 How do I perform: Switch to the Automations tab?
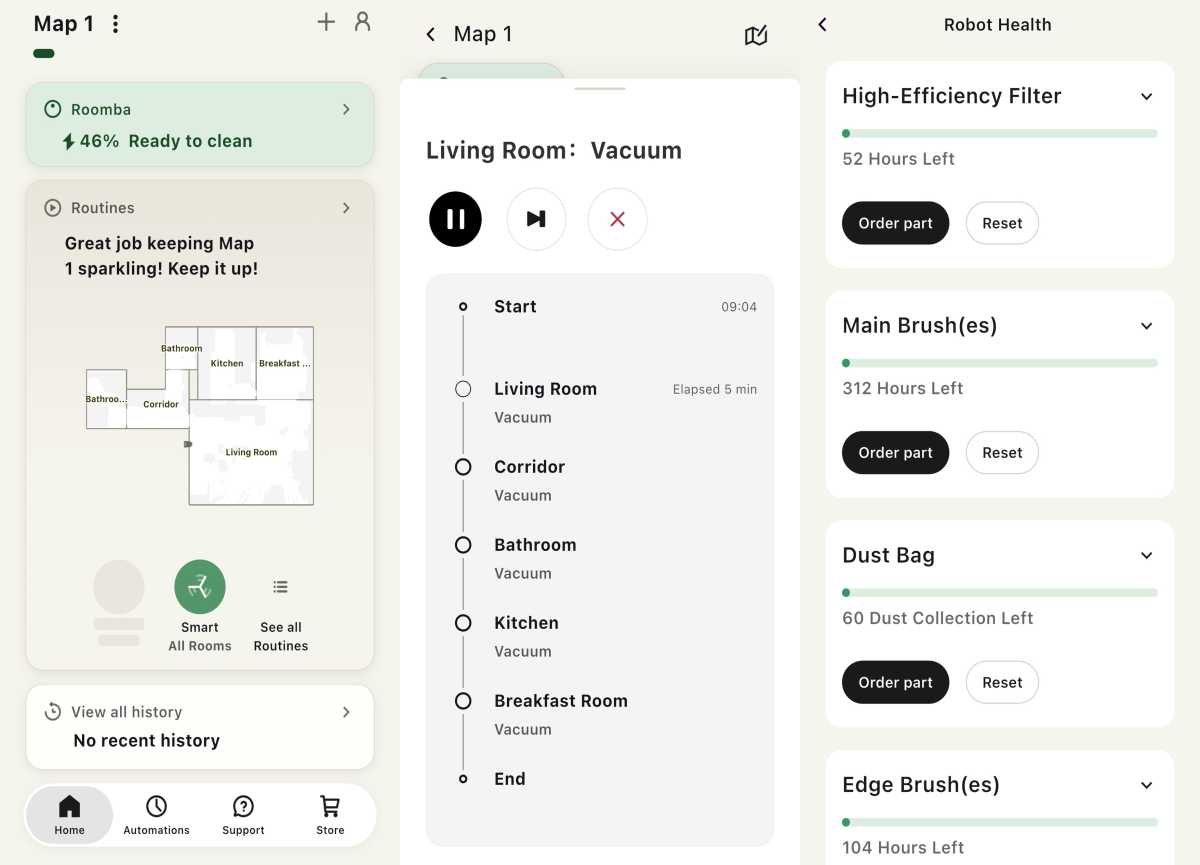[156, 815]
